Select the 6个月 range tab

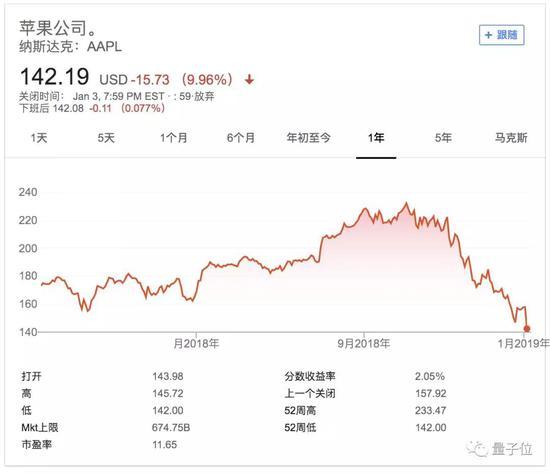pos(241,138)
